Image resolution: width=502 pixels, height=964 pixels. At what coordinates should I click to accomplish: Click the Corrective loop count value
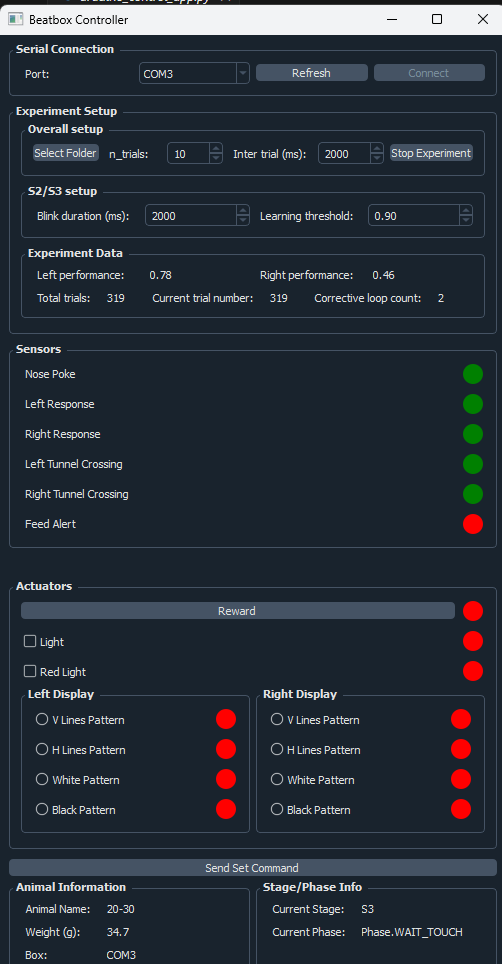[x=441, y=298]
